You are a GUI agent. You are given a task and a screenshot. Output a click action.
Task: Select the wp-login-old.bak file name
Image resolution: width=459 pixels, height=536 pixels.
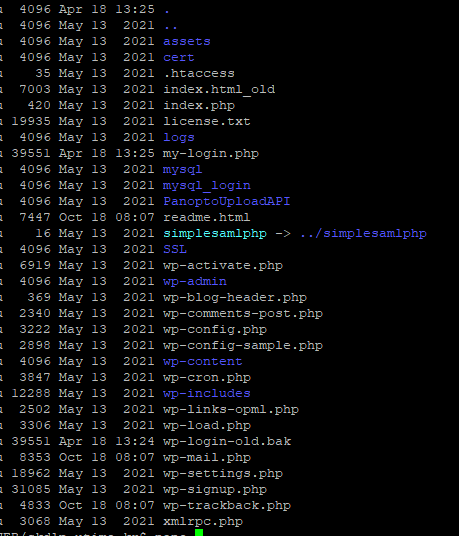coord(227,441)
